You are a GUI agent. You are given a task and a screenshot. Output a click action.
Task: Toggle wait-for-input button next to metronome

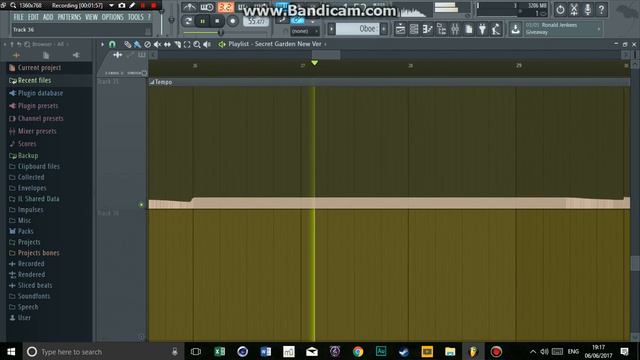(207, 7)
